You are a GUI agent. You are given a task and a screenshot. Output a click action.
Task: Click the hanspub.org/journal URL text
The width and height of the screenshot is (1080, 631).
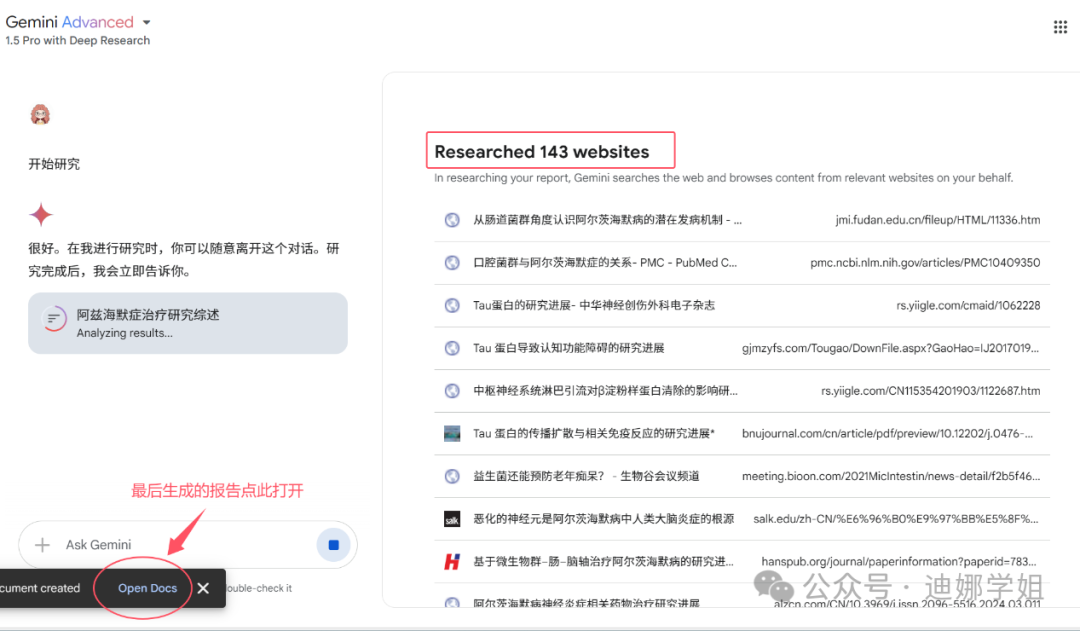click(x=899, y=562)
